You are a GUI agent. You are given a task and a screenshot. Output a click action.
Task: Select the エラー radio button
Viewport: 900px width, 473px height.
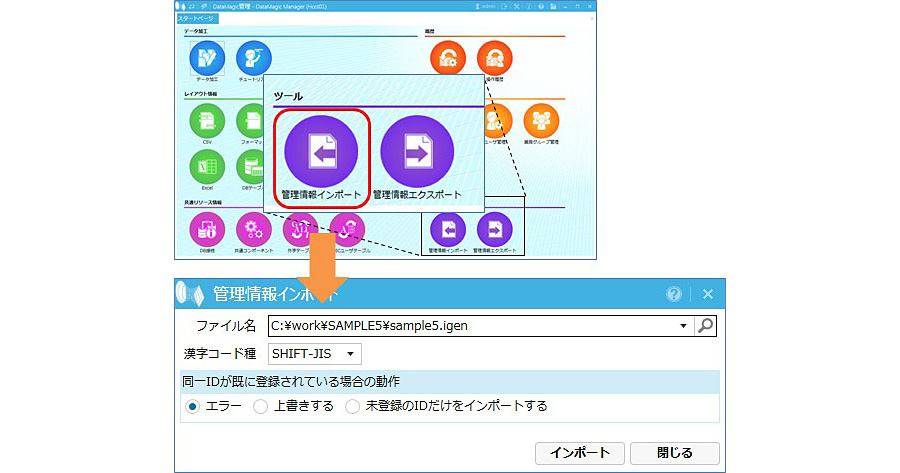point(193,406)
